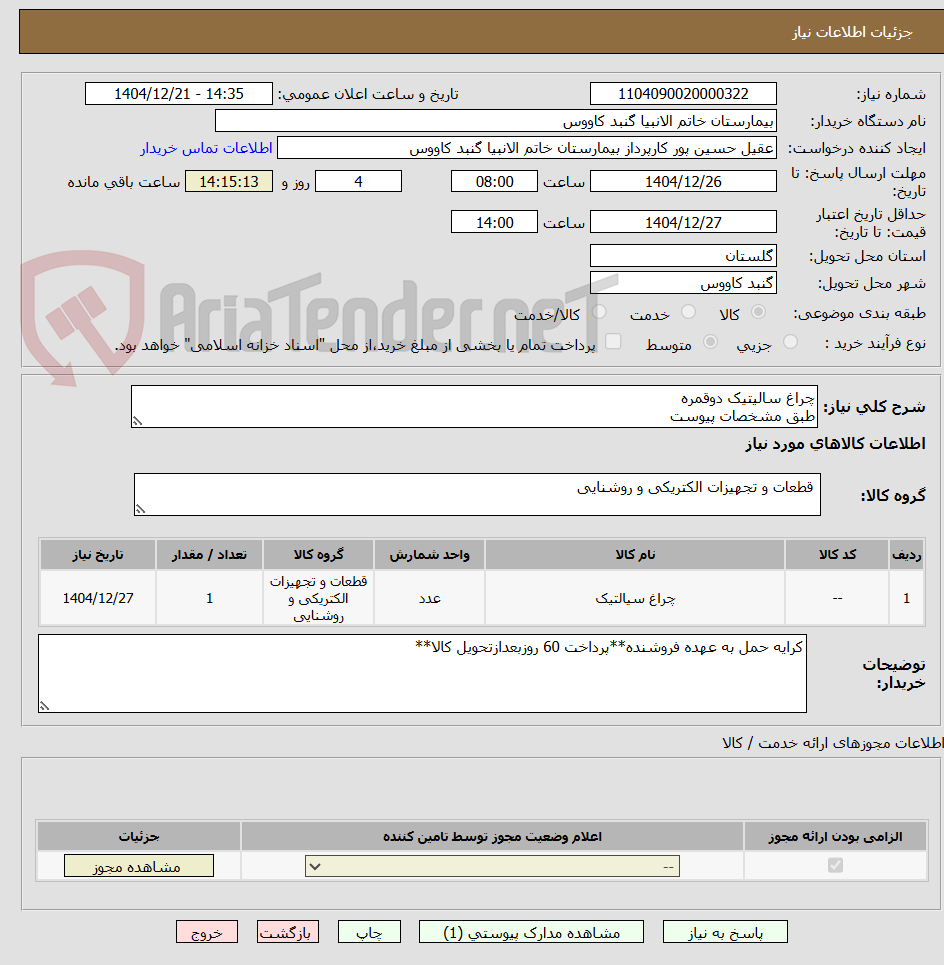The image size is (944, 965).
Task: Click the price validity date 1404/12/27 field
Action: click(683, 222)
